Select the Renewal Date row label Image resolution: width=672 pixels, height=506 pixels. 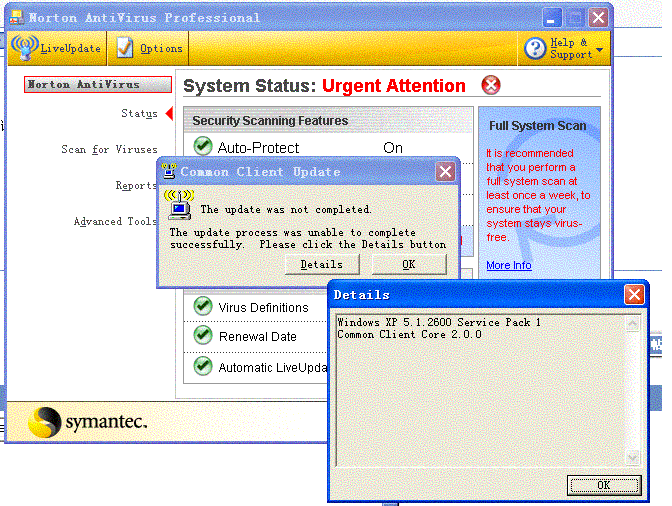[258, 337]
